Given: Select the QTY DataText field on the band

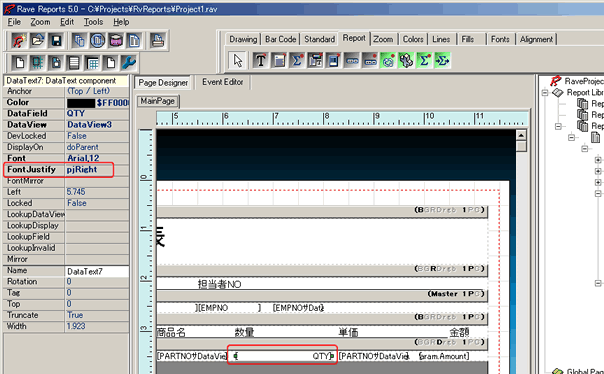Looking at the screenshot, I should [283, 356].
